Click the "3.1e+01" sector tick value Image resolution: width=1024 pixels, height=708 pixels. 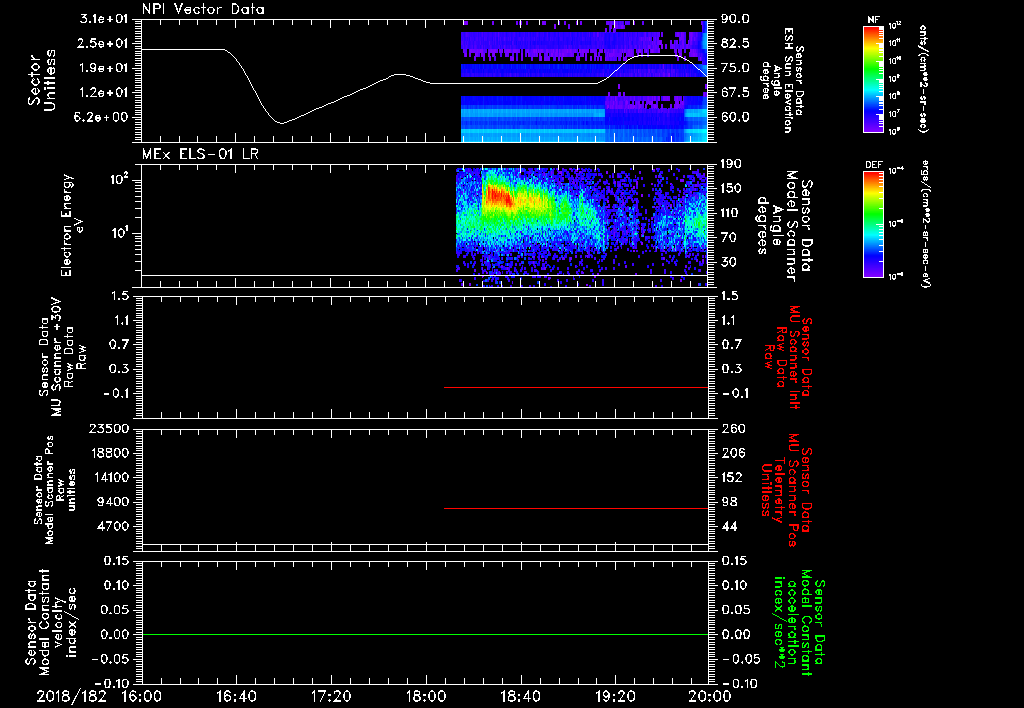coord(104,19)
